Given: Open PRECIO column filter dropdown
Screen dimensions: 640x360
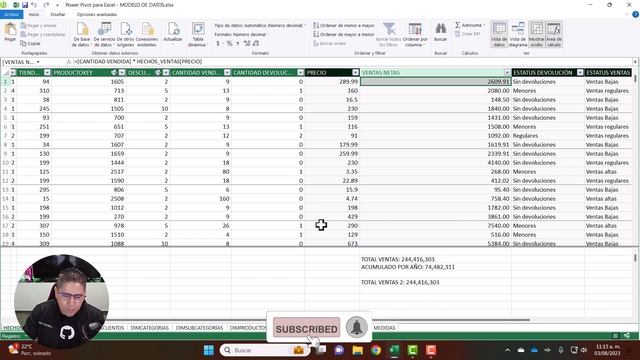Looking at the screenshot, I should click(x=355, y=73).
